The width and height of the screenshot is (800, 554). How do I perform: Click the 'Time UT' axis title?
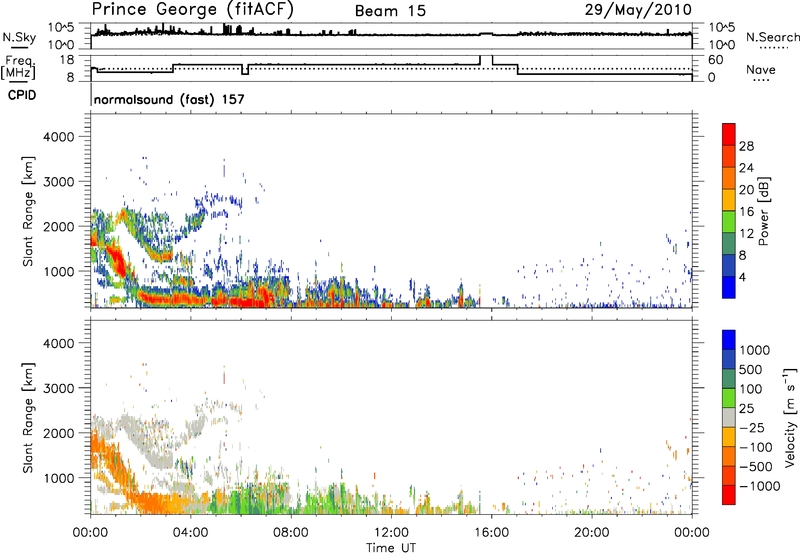click(x=391, y=547)
